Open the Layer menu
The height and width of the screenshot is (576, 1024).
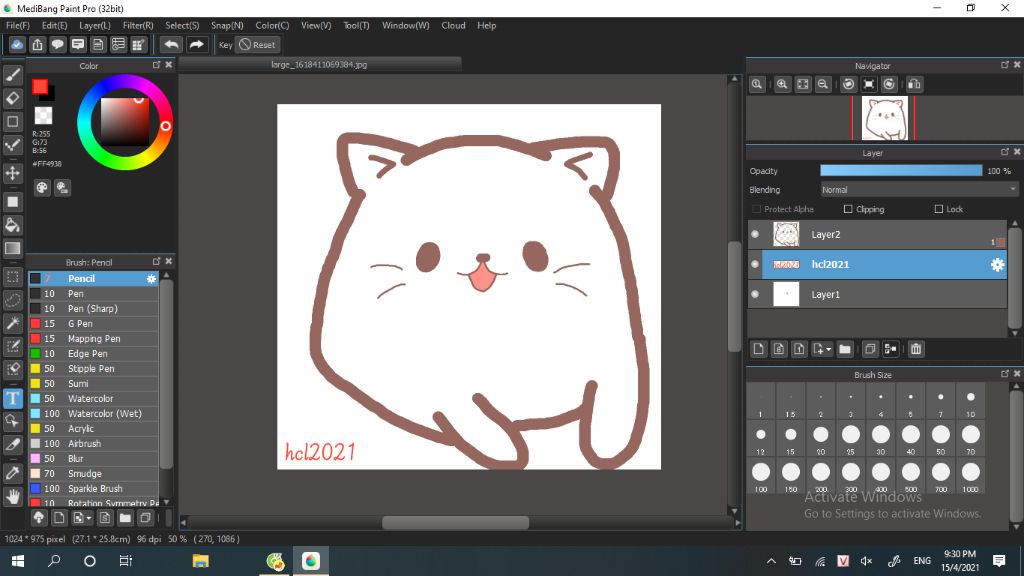point(95,25)
